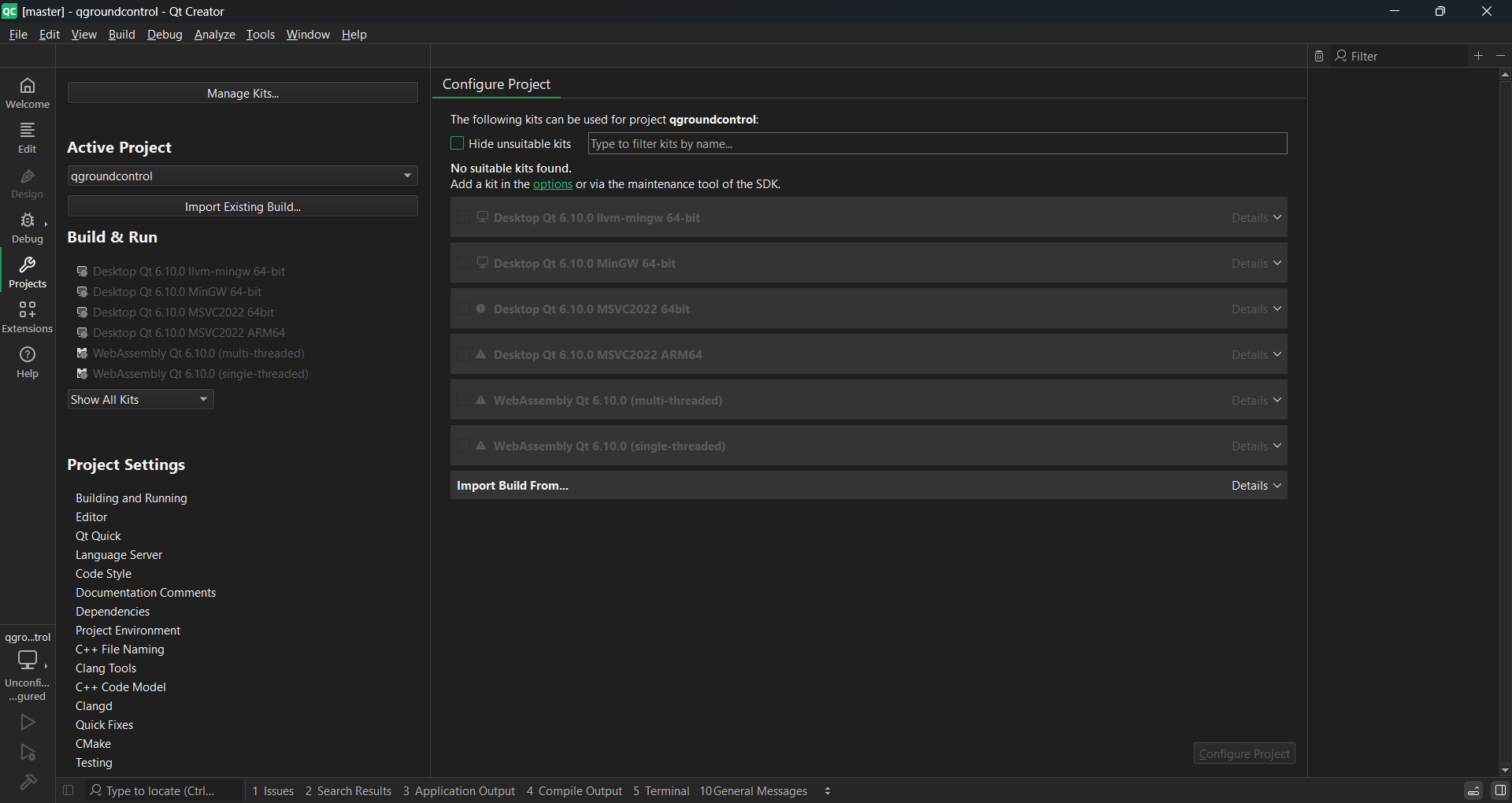Check the Desktop Qt 6.10.0 llvm-mingw 64-bit kit
This screenshot has height=803, width=1512.
pyautogui.click(x=464, y=218)
